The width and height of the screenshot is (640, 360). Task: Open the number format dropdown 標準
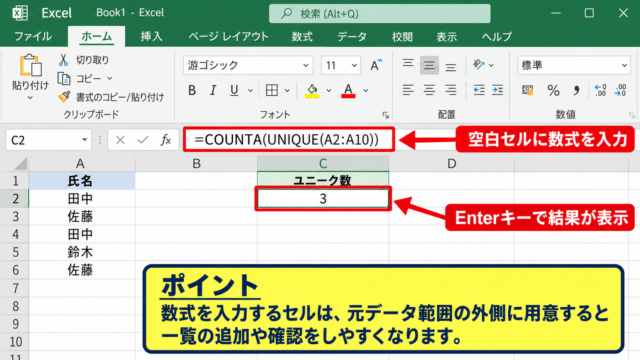pyautogui.click(x=624, y=65)
